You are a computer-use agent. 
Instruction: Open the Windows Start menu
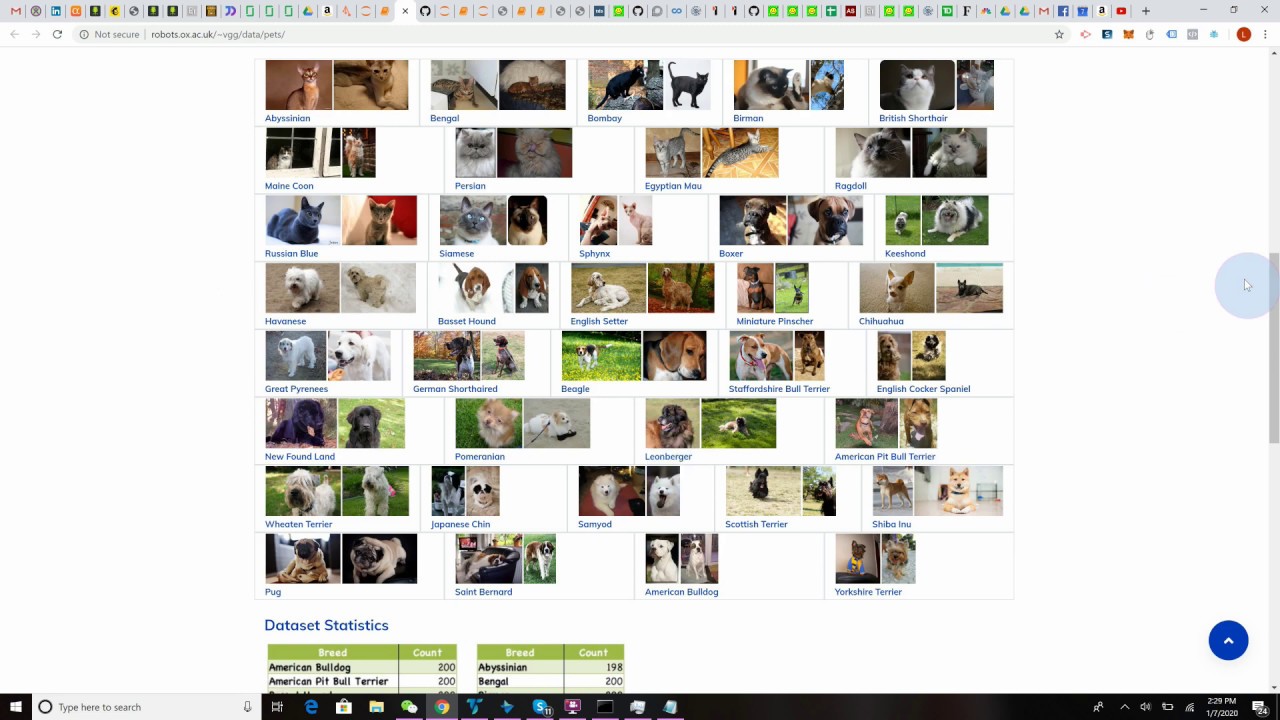(x=15, y=707)
